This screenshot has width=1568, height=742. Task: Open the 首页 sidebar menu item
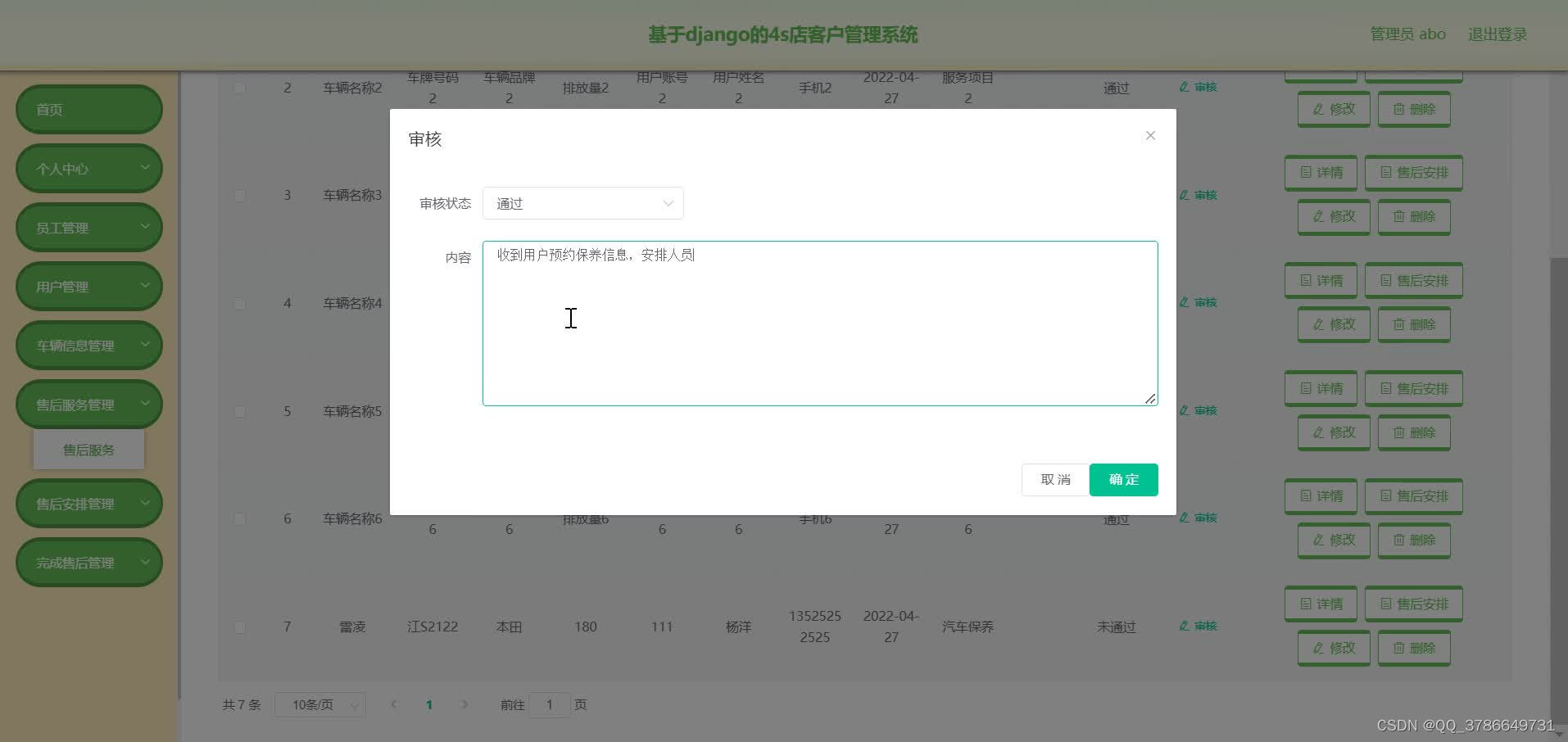point(89,109)
